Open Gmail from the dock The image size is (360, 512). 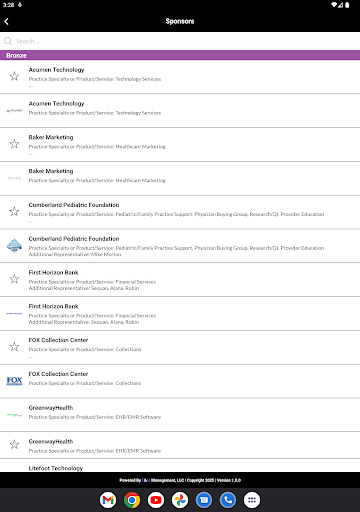[x=108, y=500]
